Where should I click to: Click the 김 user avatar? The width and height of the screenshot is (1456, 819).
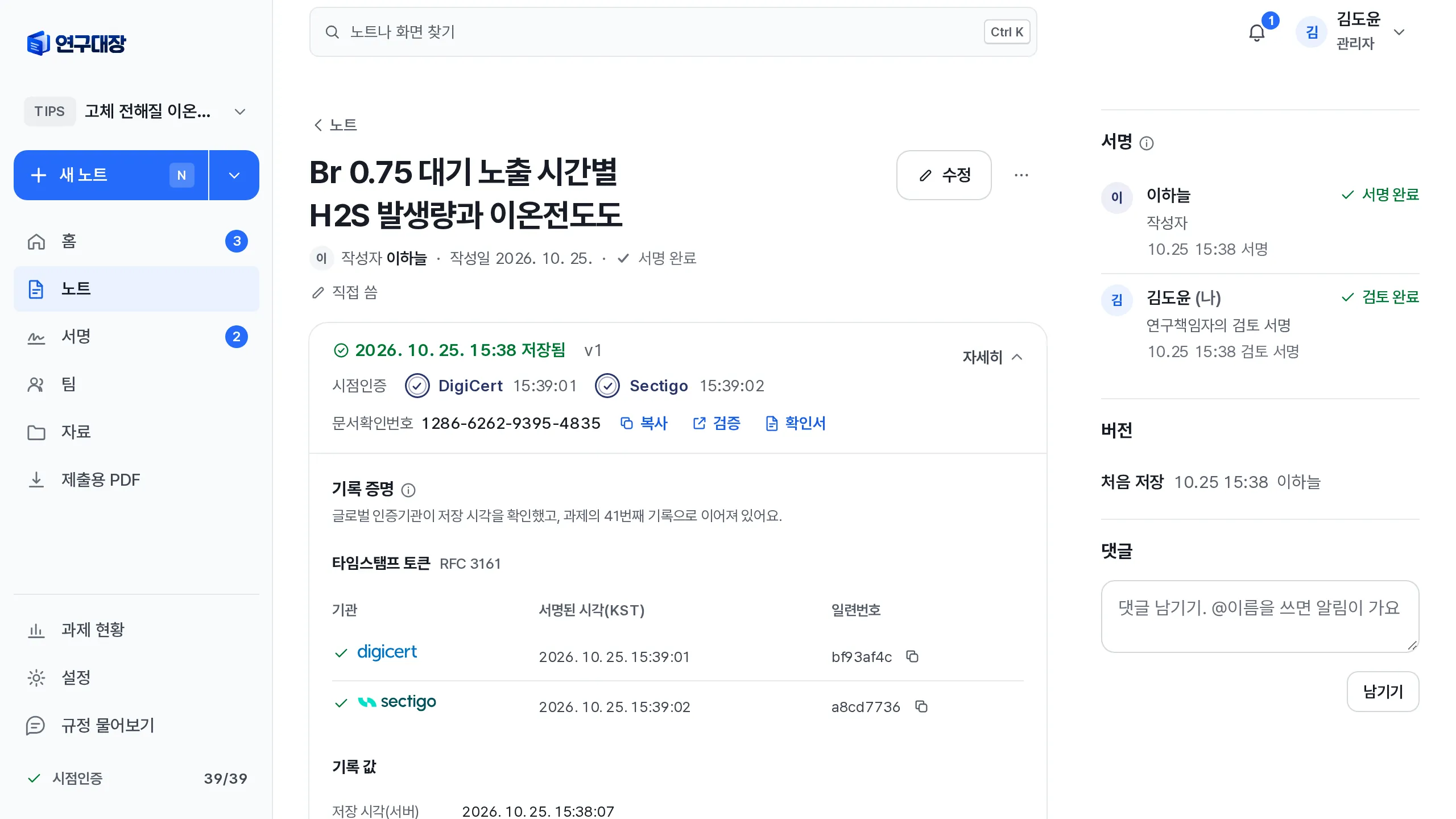click(x=1312, y=32)
